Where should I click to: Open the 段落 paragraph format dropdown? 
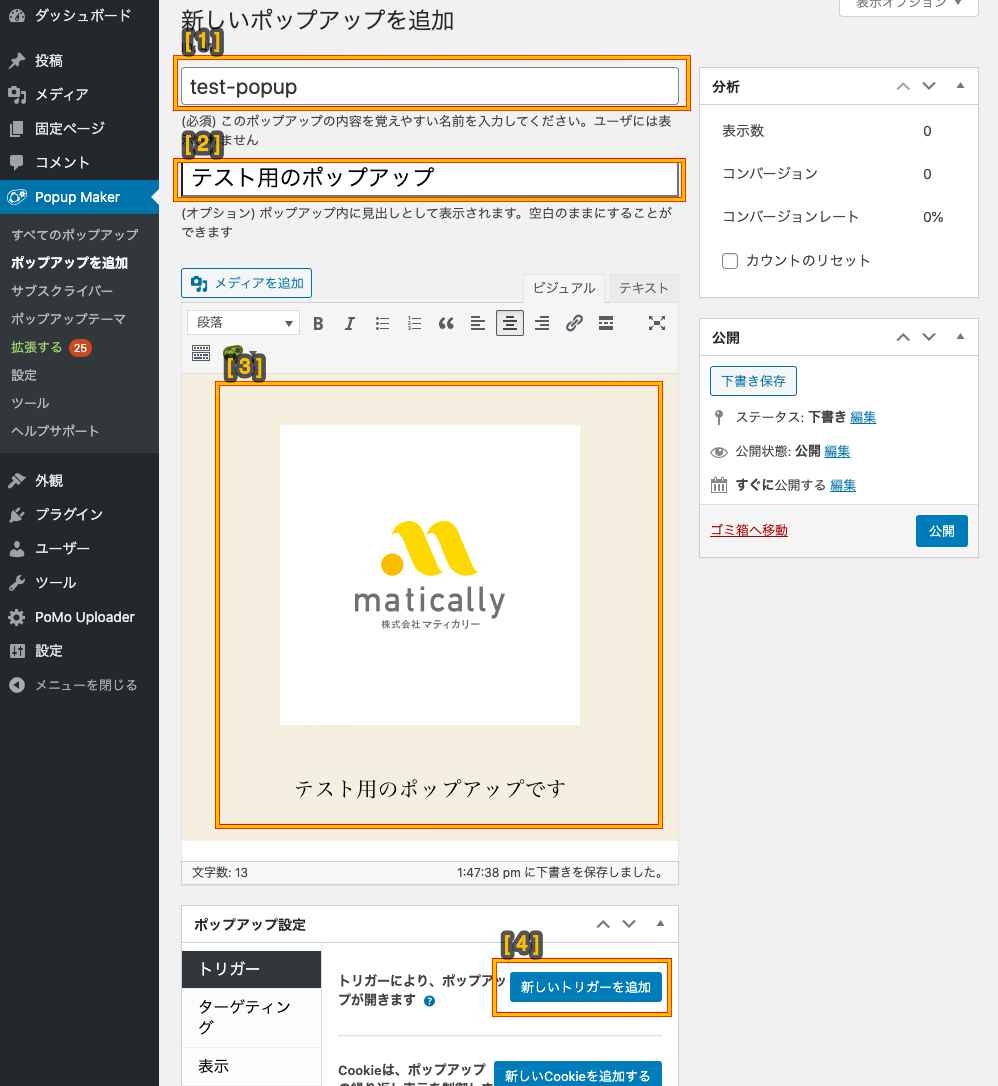(243, 323)
